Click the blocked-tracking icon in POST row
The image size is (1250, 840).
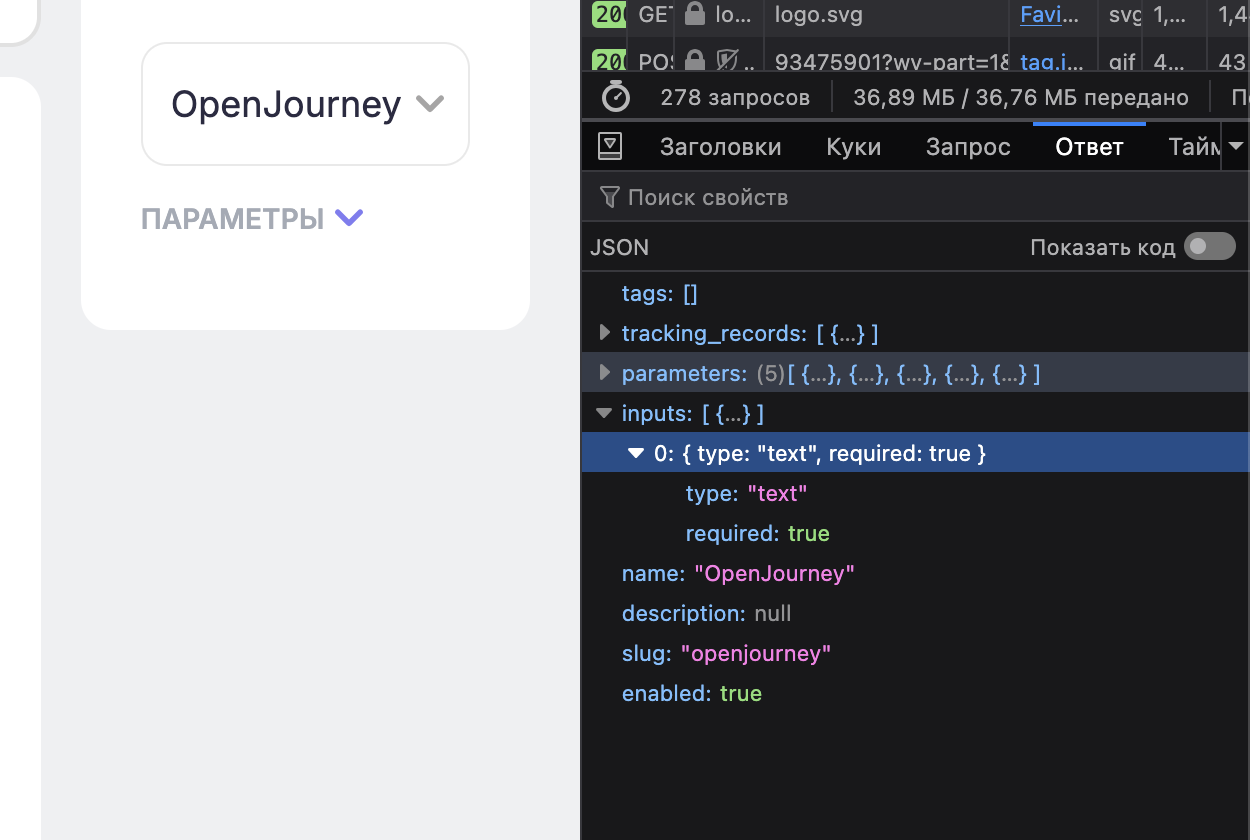(x=727, y=62)
